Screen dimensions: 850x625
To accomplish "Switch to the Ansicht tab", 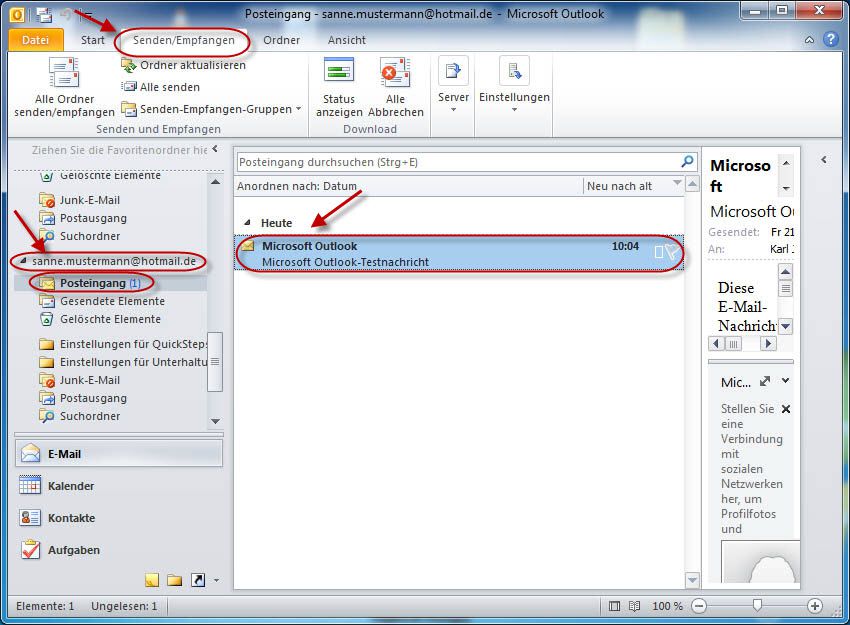I will pyautogui.click(x=346, y=40).
